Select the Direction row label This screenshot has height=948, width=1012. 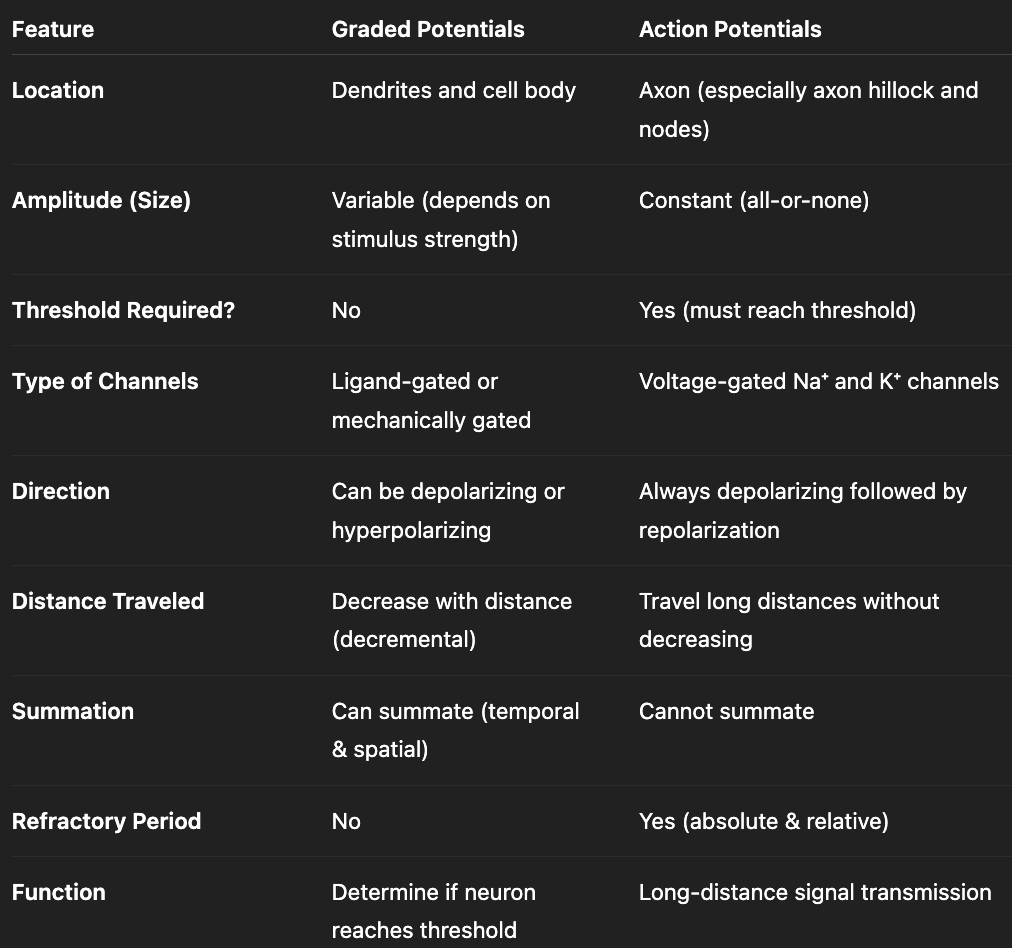[61, 491]
